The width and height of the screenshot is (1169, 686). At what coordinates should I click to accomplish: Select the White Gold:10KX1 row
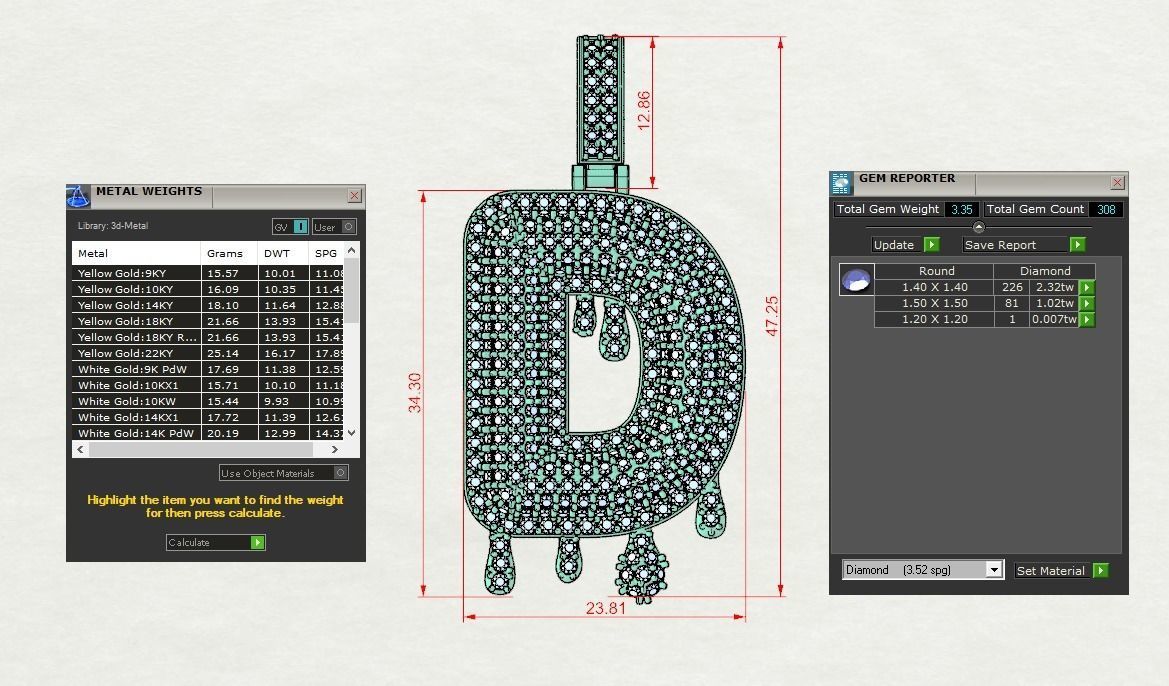click(x=208, y=386)
